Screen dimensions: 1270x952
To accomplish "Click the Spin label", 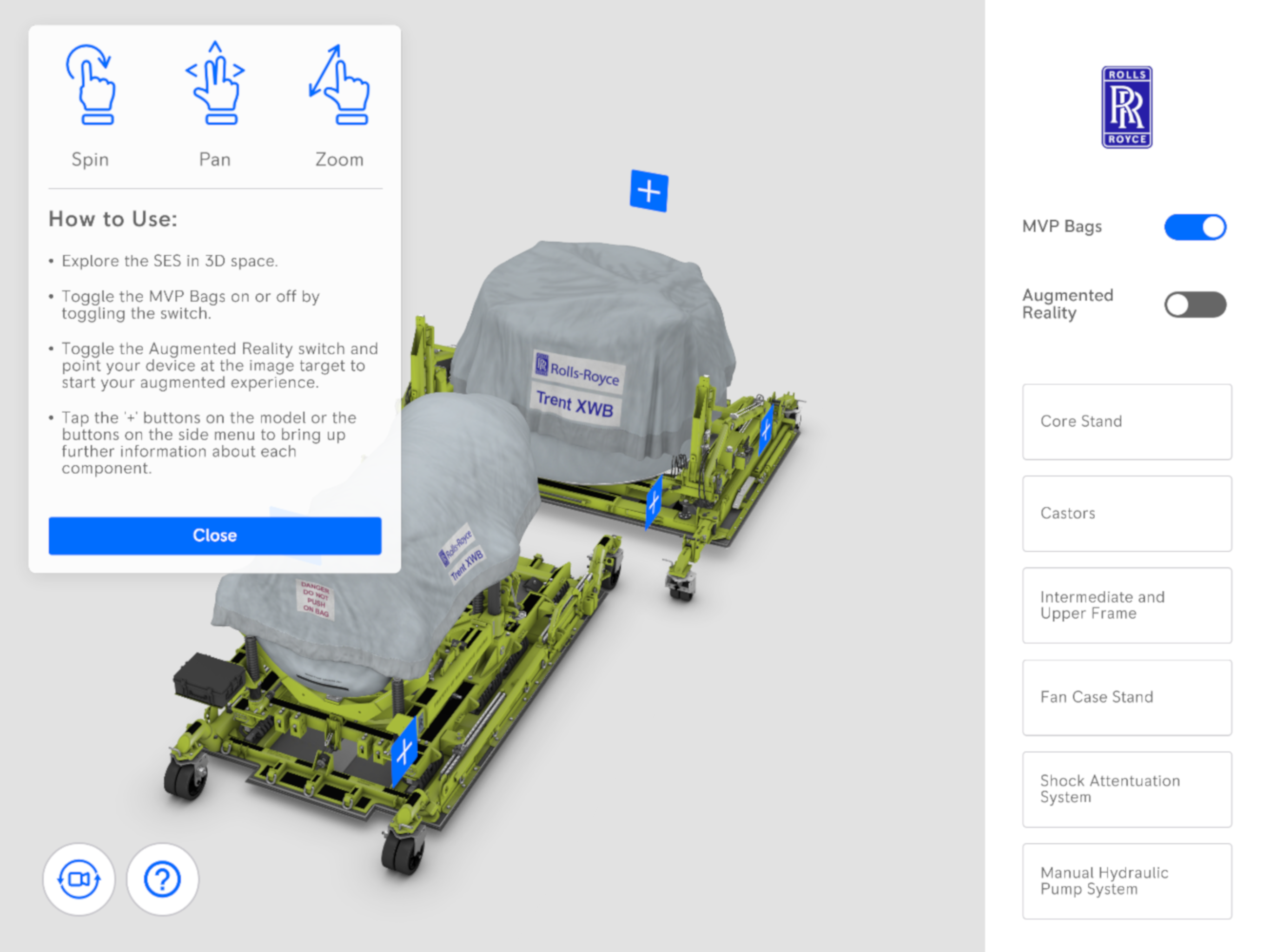I will point(90,159).
